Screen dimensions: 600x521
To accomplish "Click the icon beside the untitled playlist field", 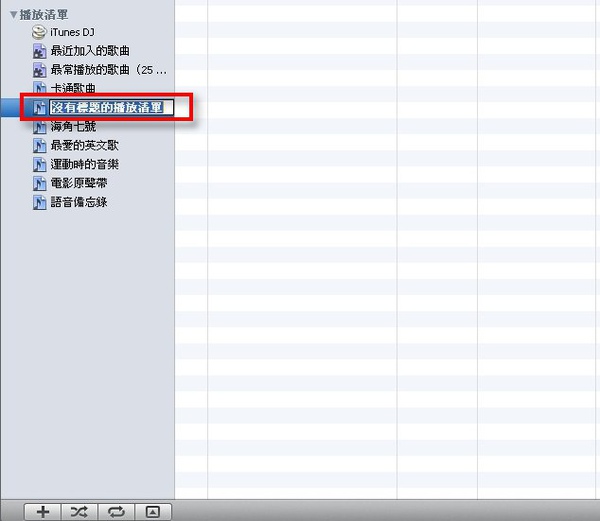I will (39, 107).
